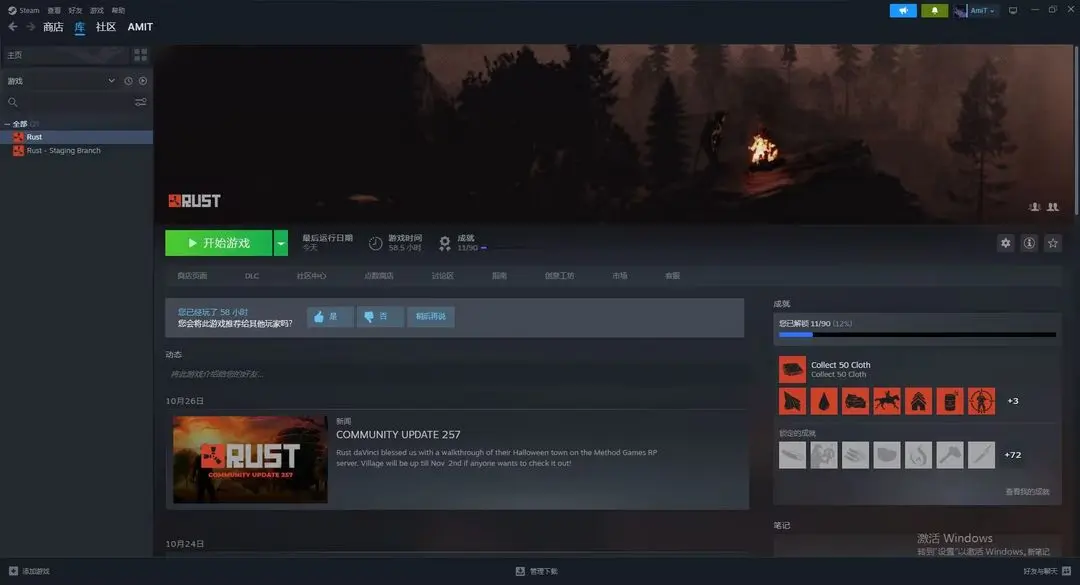
Task: Click the achievements progress bar
Action: click(917, 335)
